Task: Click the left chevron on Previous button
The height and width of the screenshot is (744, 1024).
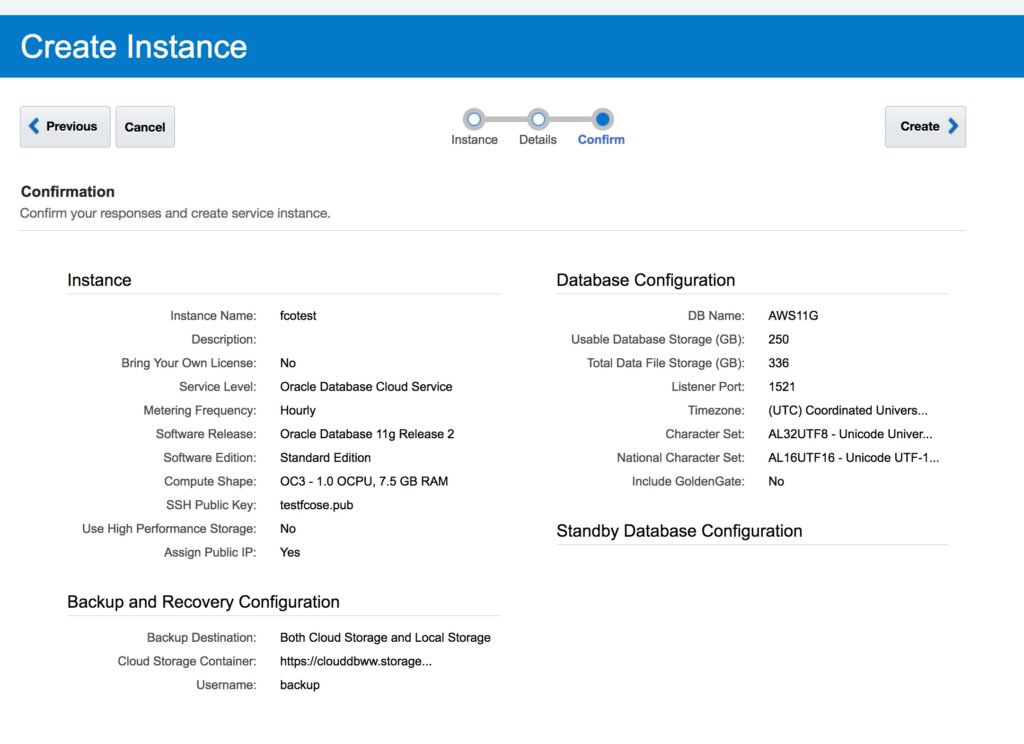Action: point(34,127)
